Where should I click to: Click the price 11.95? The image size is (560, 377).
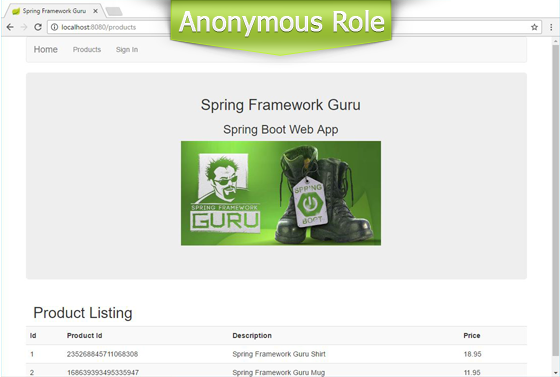pos(472,372)
